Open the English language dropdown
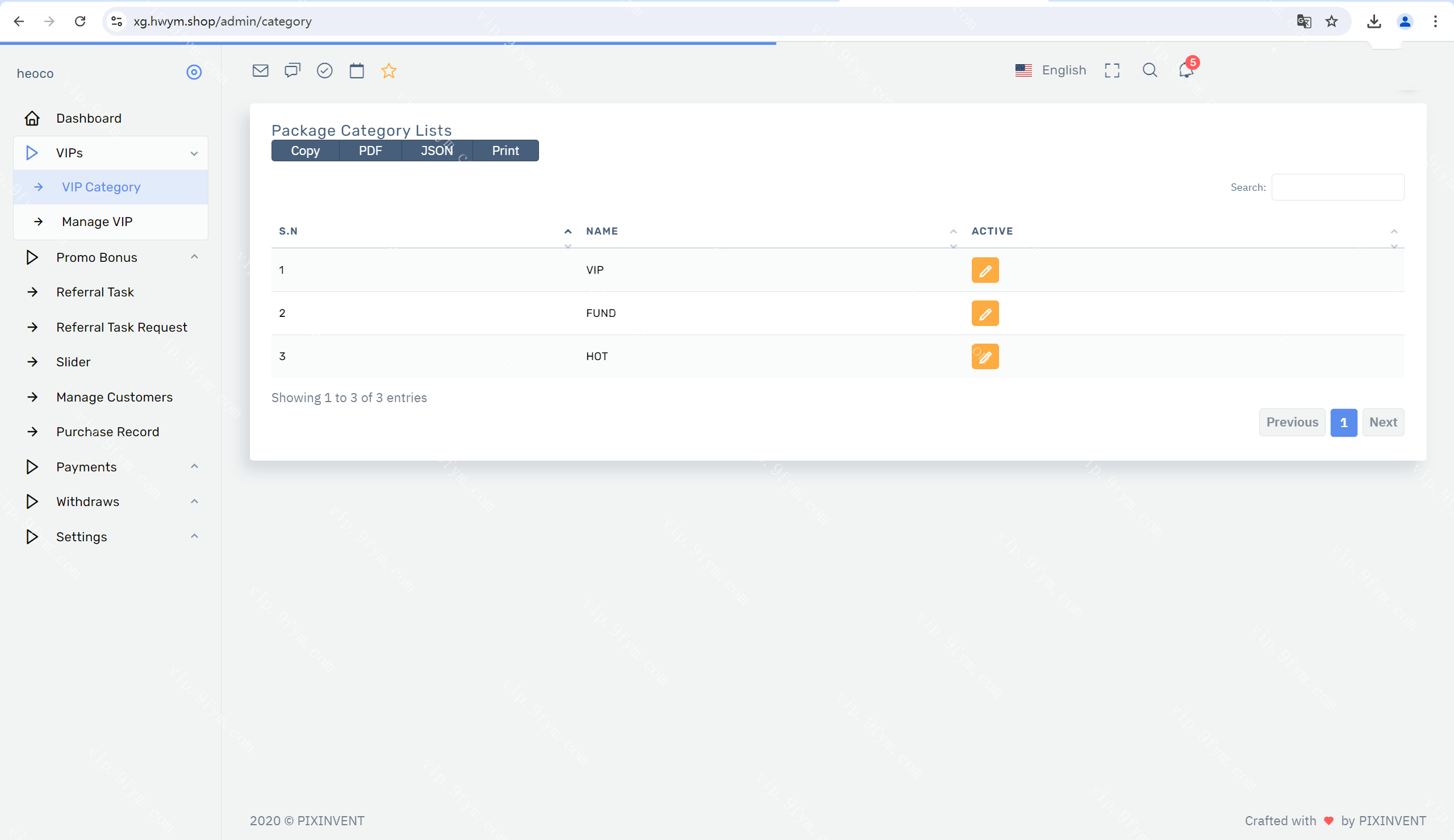Screen dimensions: 1454x840 tap(1050, 70)
